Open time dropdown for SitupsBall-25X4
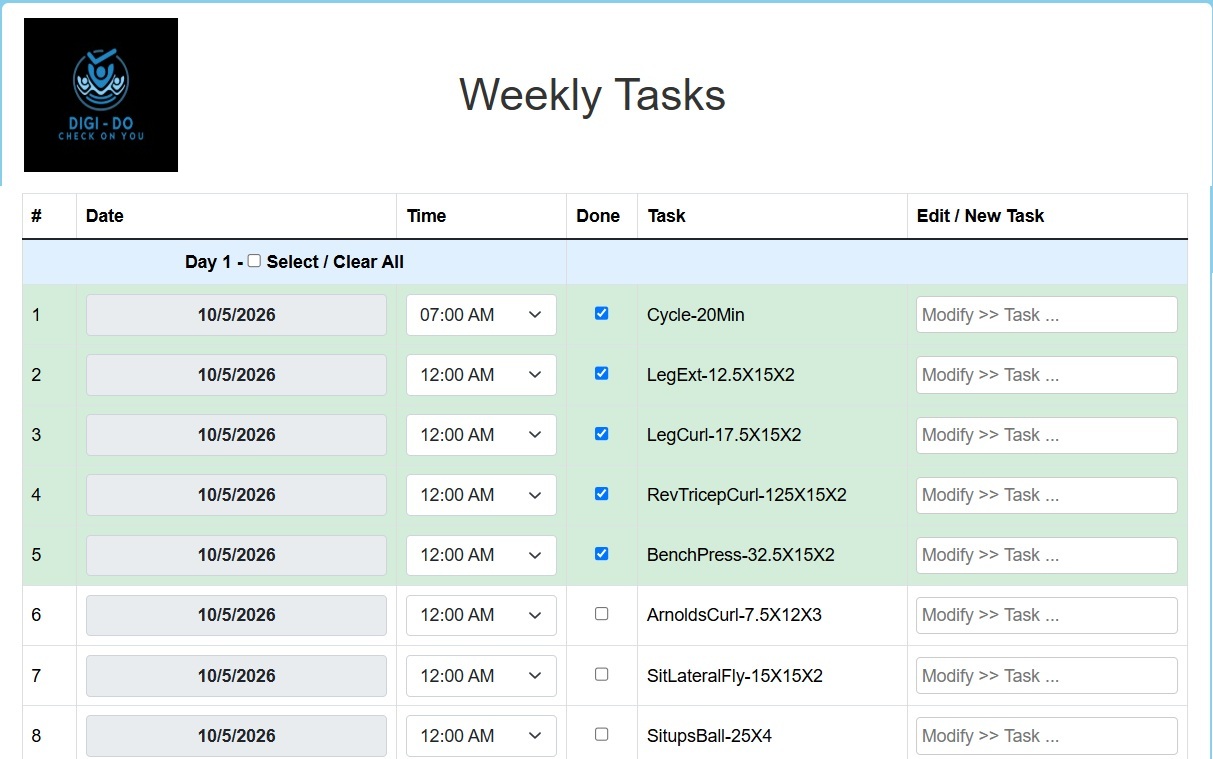1213x759 pixels. tap(481, 736)
